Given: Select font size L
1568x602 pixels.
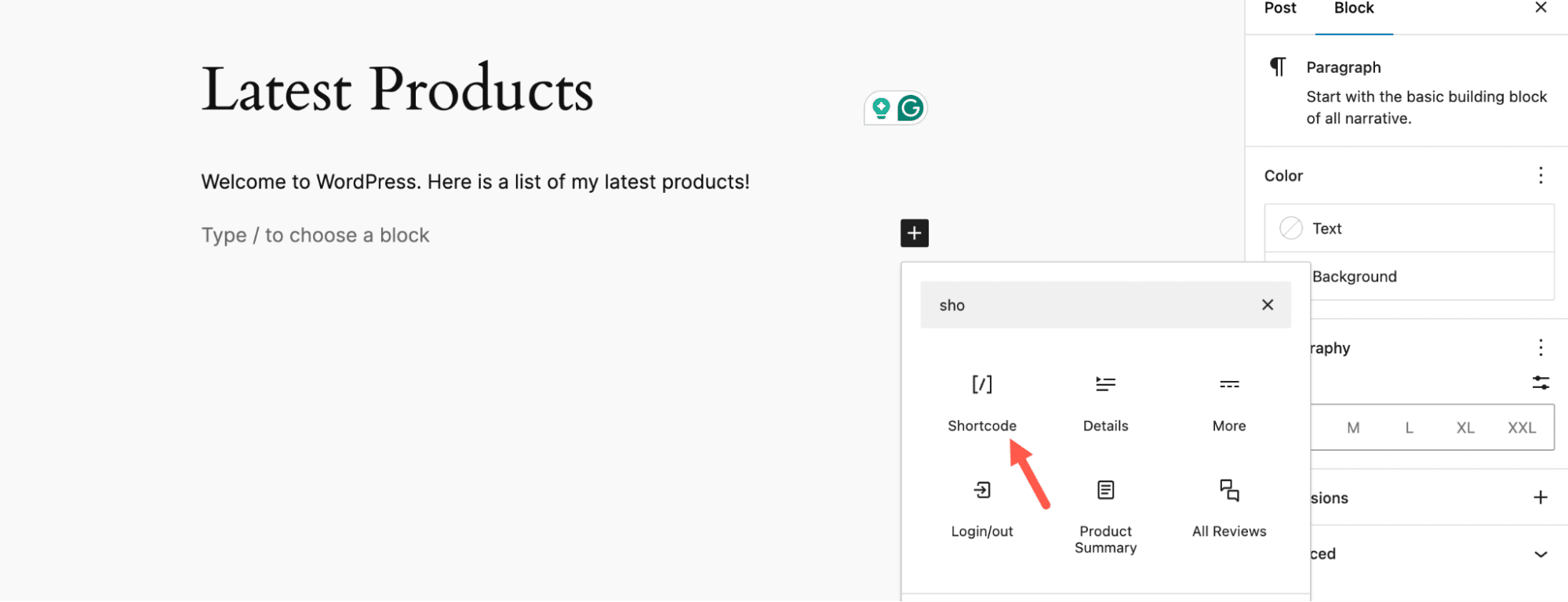Looking at the screenshot, I should (x=1409, y=428).
